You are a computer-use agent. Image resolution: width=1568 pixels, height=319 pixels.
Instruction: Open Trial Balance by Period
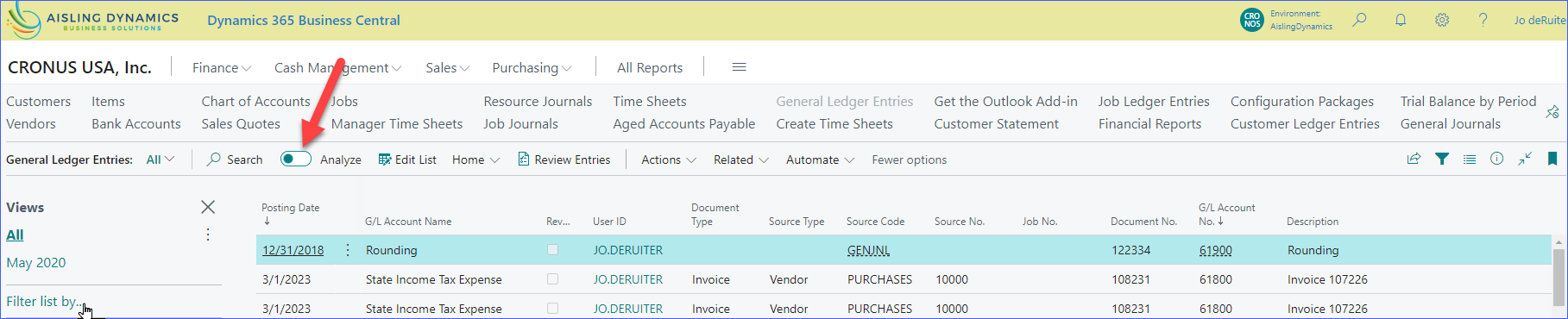(1468, 102)
